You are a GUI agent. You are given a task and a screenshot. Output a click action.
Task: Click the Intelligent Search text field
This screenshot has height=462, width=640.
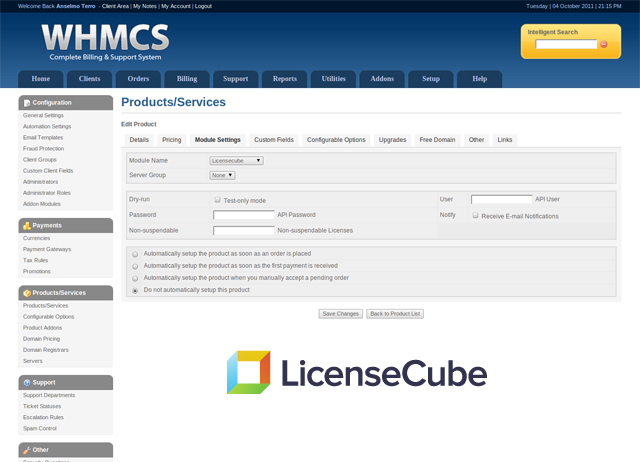pyautogui.click(x=566, y=44)
